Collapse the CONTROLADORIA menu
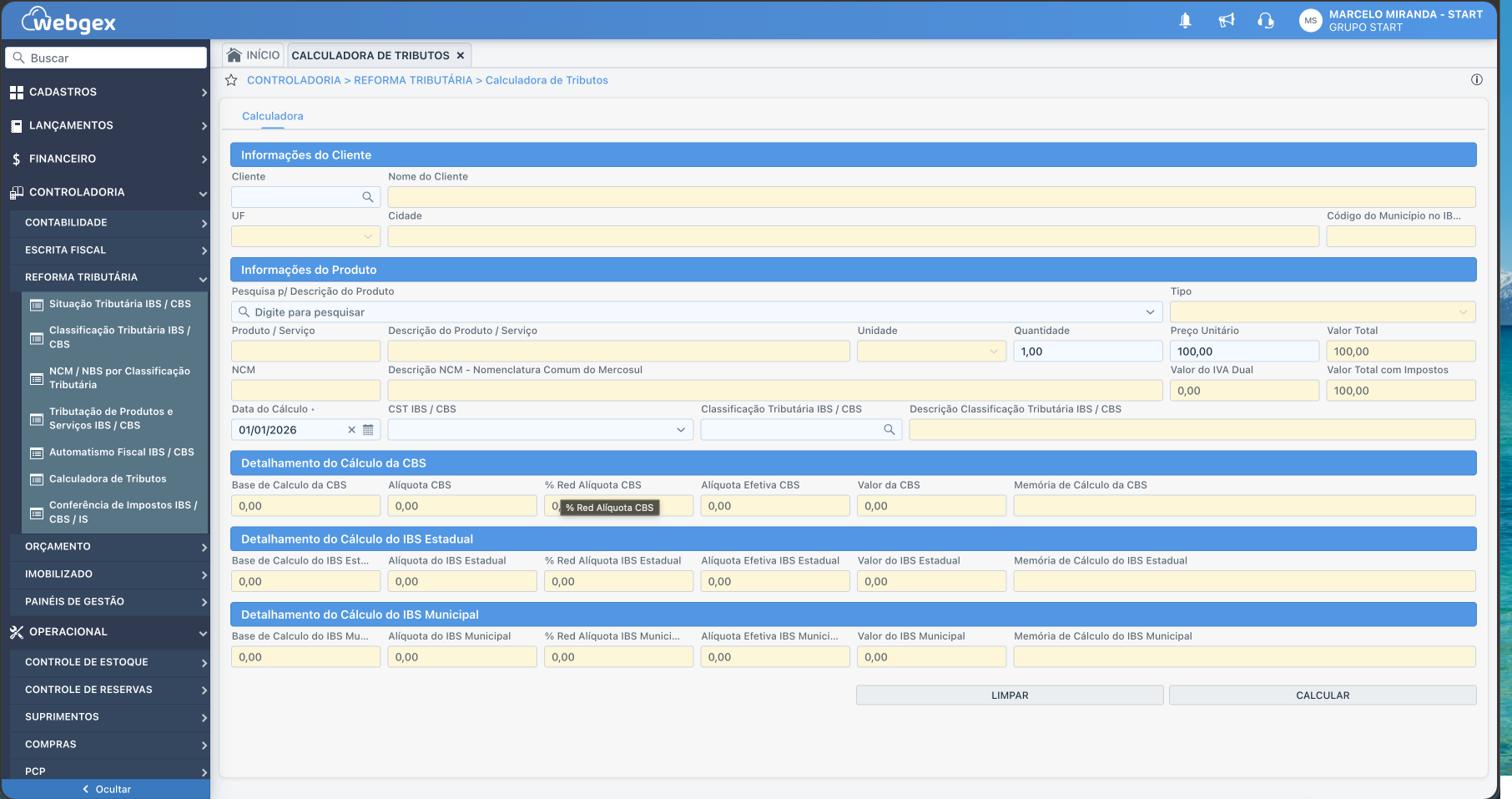 point(107,192)
